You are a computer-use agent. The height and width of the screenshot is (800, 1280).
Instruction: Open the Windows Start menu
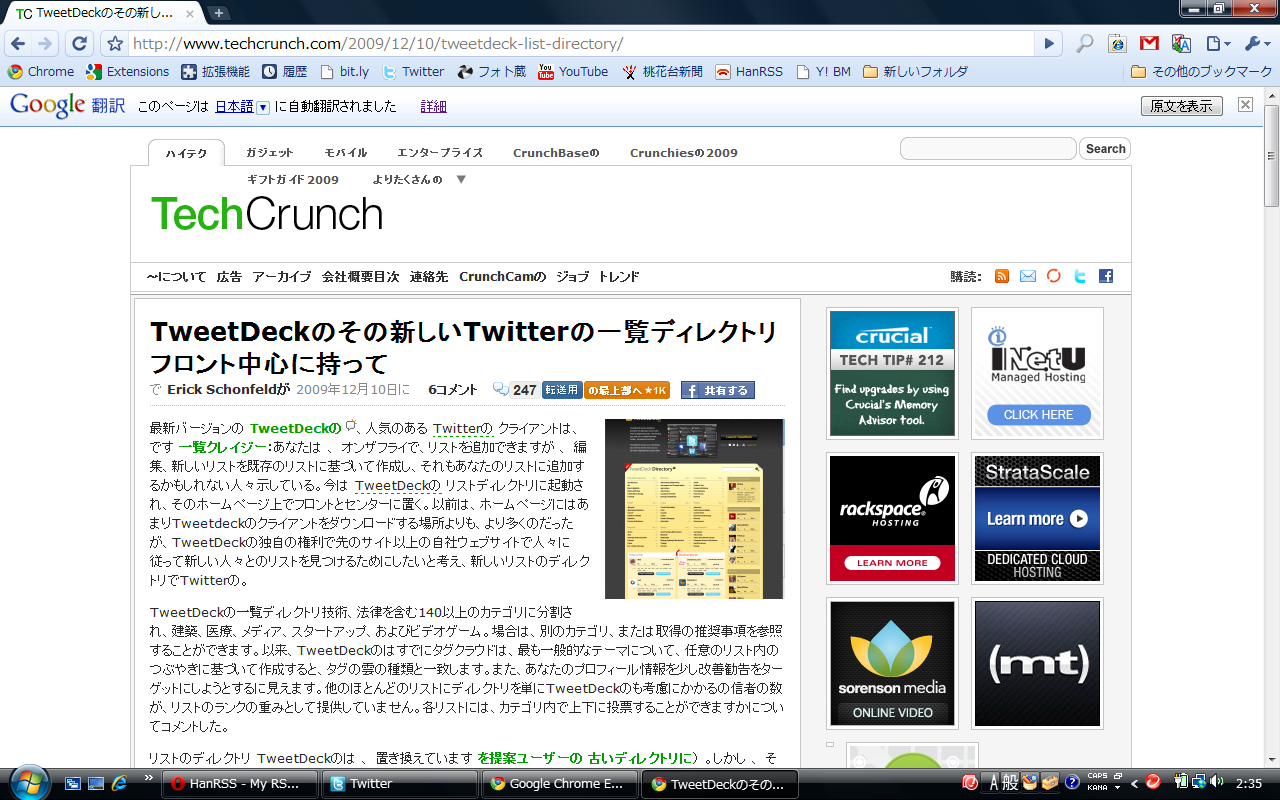coord(27,782)
